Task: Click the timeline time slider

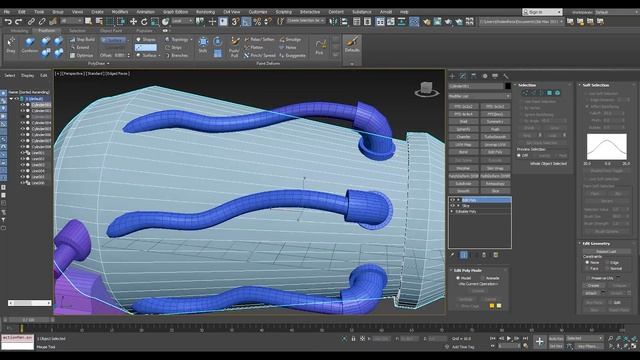Action: [29, 320]
